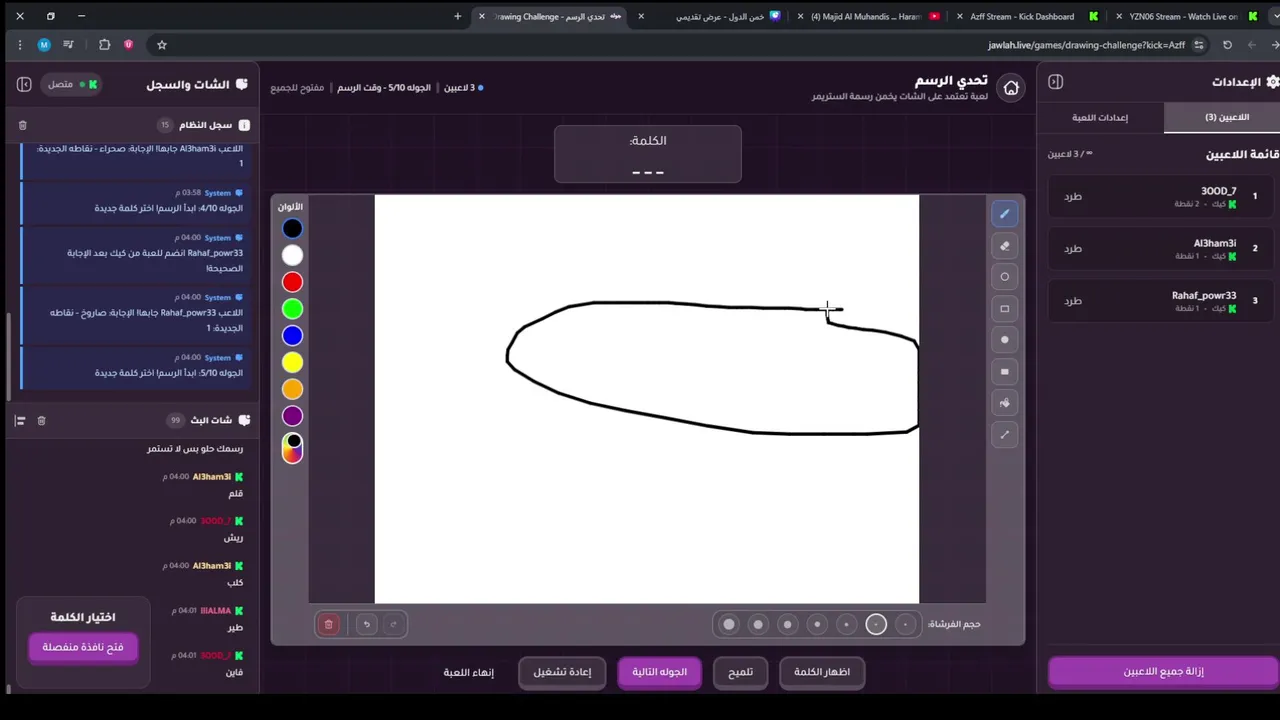Select the pencil drawing tool
The image size is (1280, 720).
point(1005,214)
